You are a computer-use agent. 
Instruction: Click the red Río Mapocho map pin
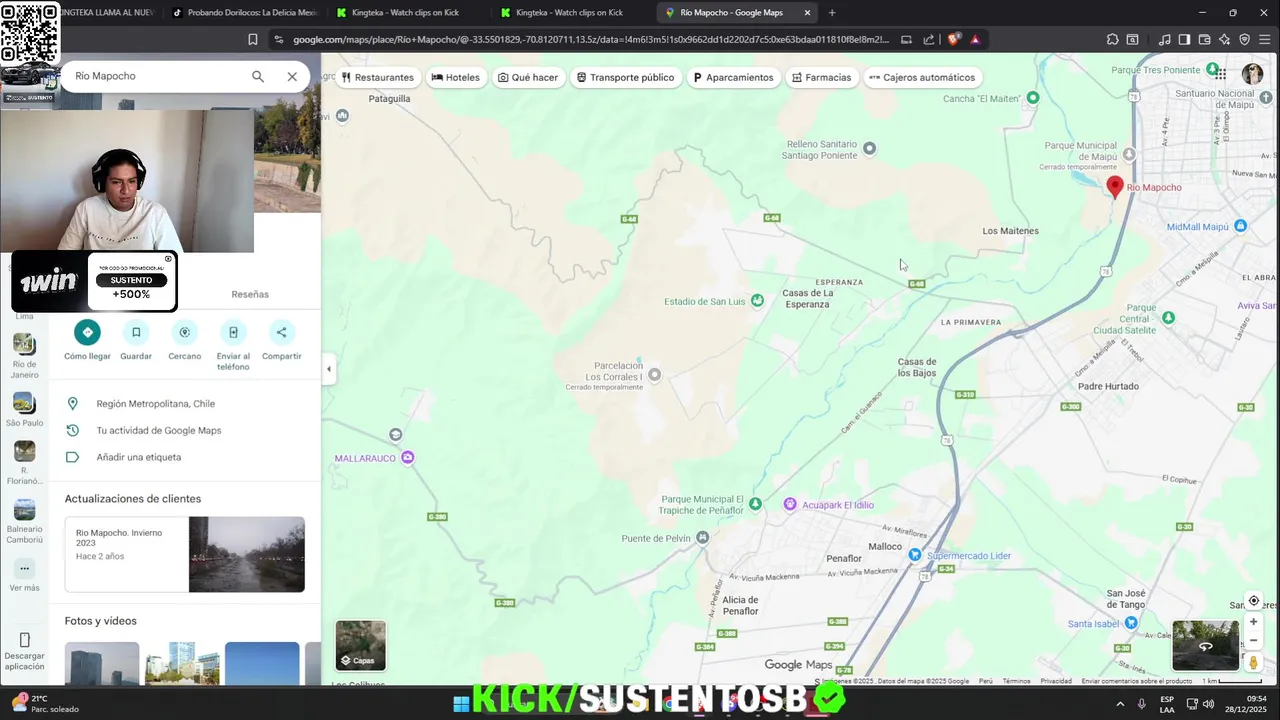click(x=1115, y=187)
